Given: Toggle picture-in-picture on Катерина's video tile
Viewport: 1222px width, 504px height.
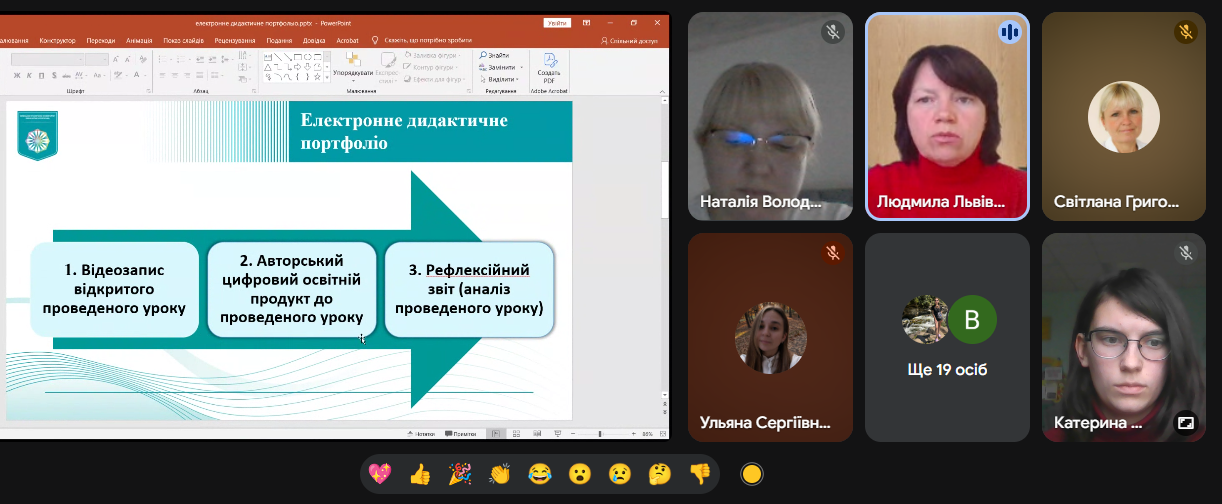Looking at the screenshot, I should click(1185, 423).
